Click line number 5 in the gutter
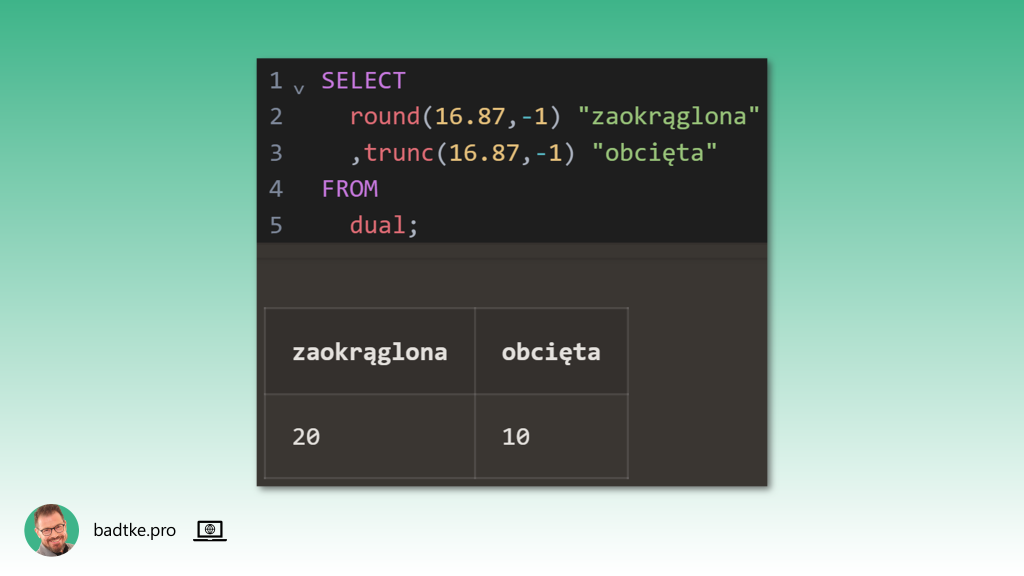 (x=276, y=225)
